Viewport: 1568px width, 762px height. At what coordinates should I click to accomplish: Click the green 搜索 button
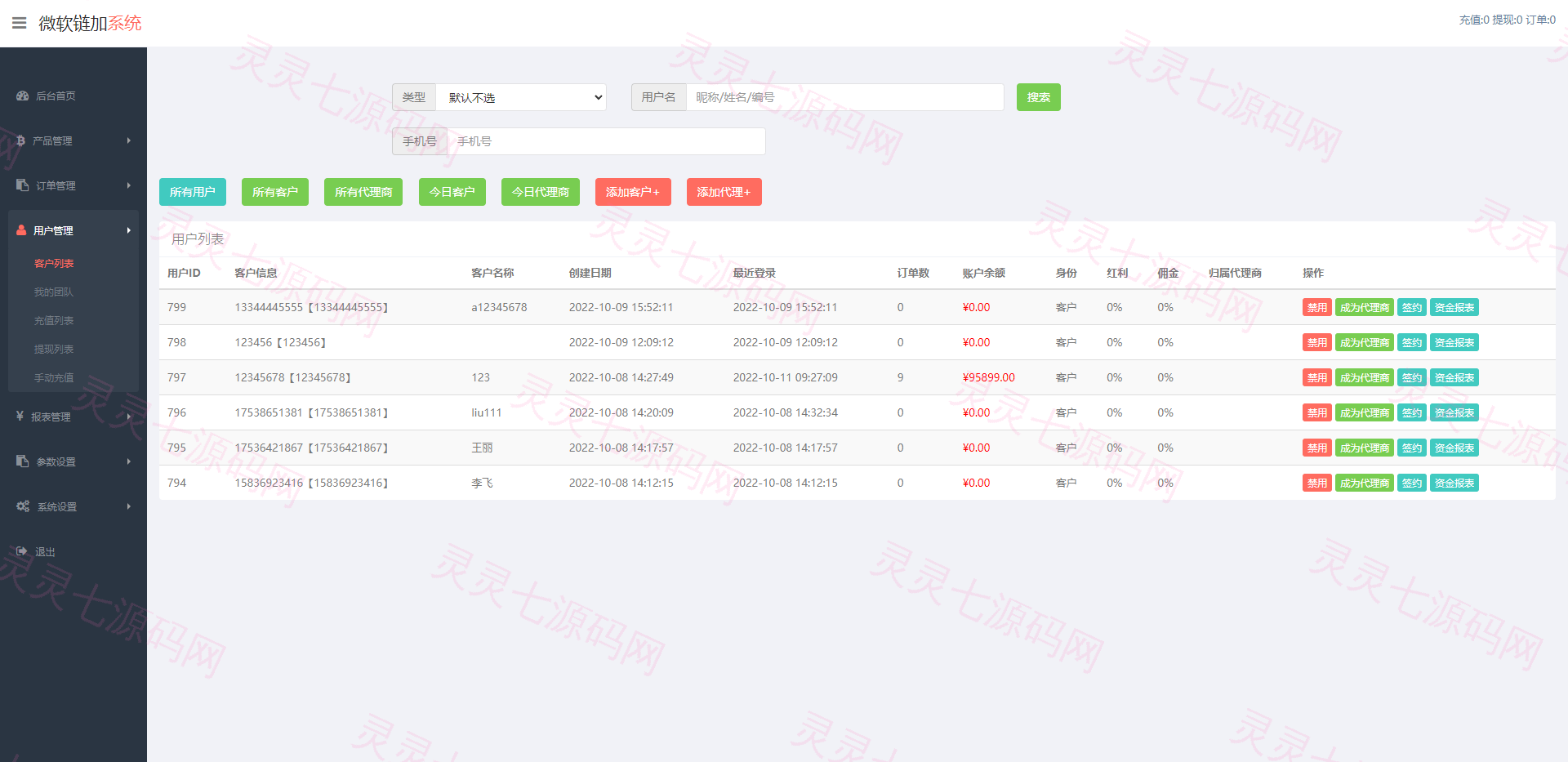click(1039, 97)
